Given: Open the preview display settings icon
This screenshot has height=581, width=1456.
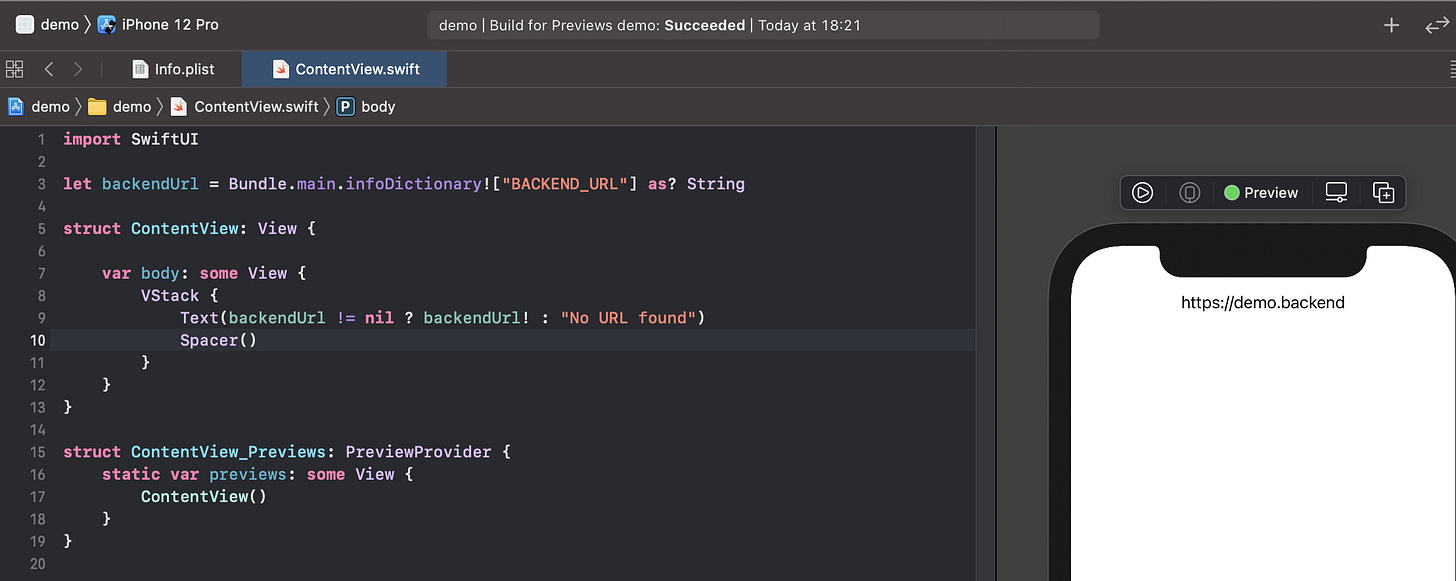Looking at the screenshot, I should (1336, 193).
